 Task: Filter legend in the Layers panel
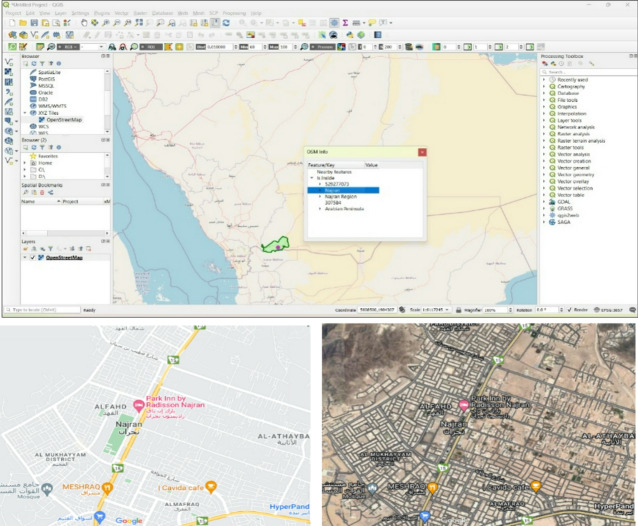[x=50, y=249]
